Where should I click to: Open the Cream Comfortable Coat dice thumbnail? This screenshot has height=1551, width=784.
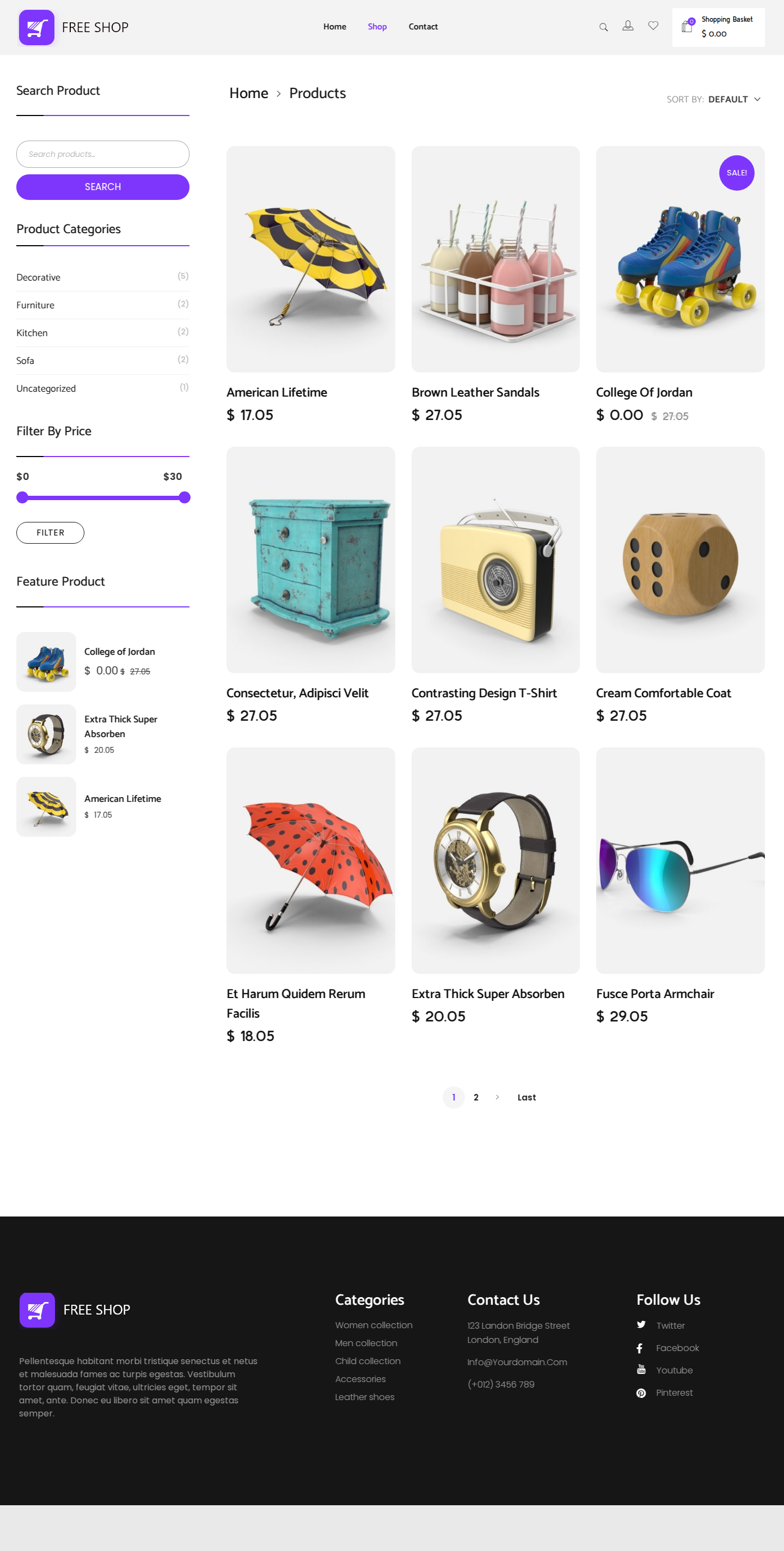[680, 560]
